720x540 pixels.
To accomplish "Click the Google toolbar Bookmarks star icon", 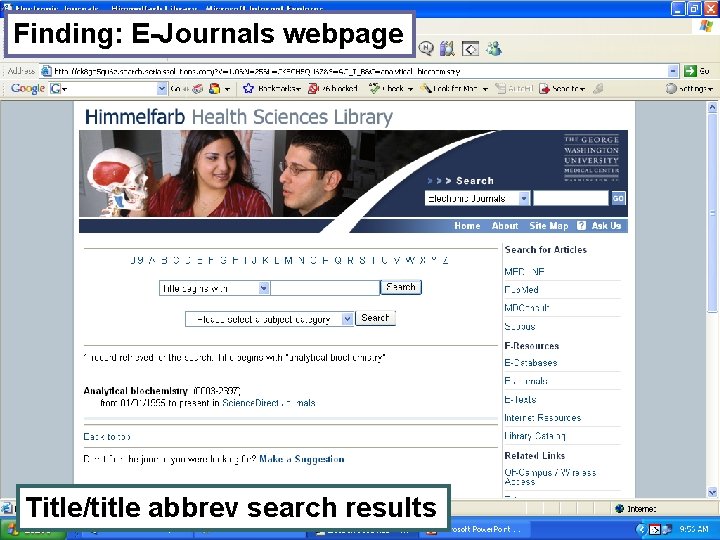I will tap(248, 88).
